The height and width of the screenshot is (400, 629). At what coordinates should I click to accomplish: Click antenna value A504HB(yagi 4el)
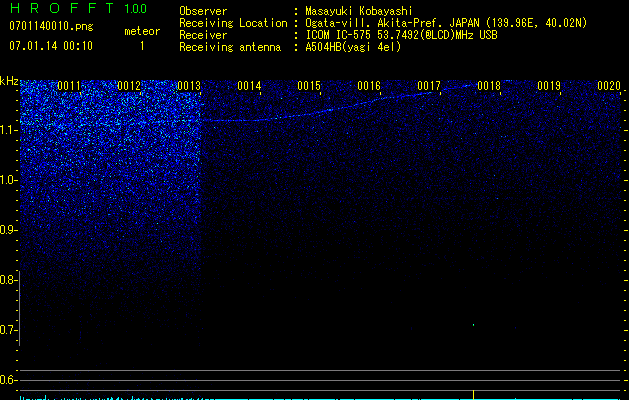point(353,47)
